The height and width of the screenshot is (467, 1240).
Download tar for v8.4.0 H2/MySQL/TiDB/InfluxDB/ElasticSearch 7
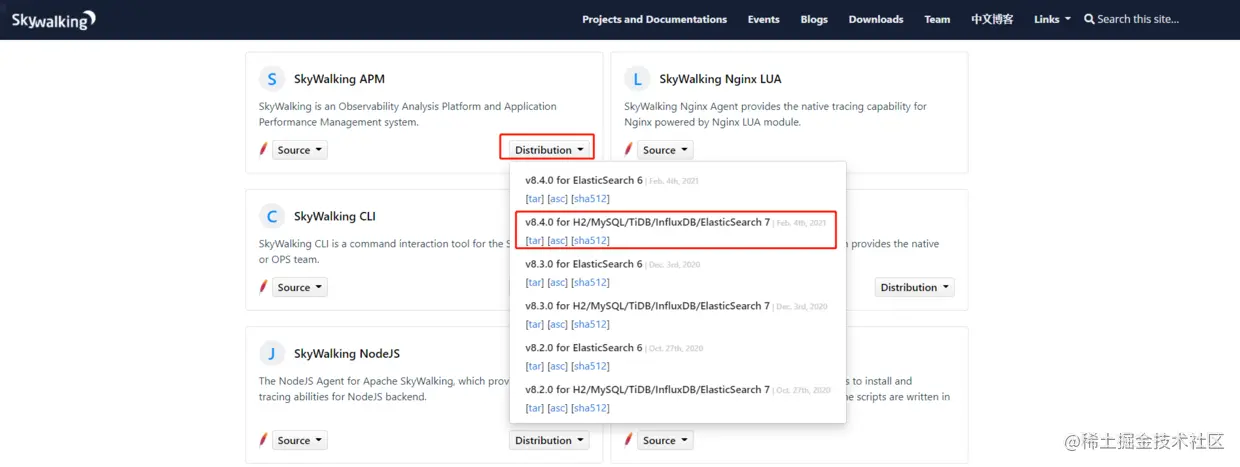pyautogui.click(x=535, y=241)
